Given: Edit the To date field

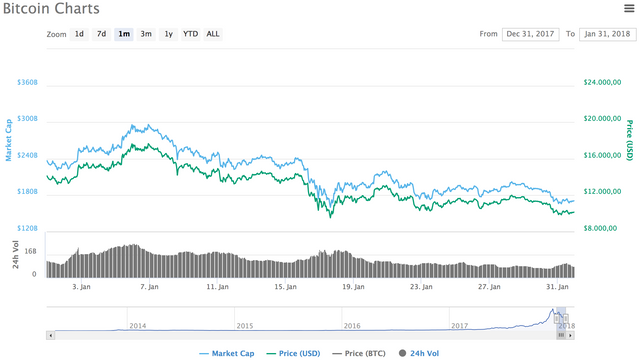Looking at the screenshot, I should coord(607,34).
